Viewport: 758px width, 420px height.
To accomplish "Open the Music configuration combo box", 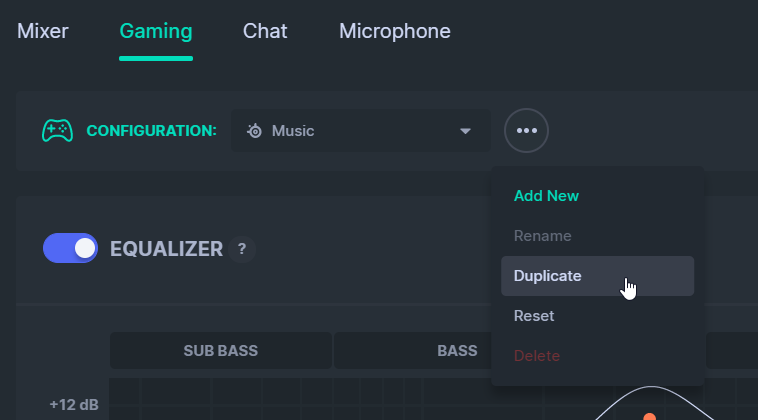I will click(361, 130).
